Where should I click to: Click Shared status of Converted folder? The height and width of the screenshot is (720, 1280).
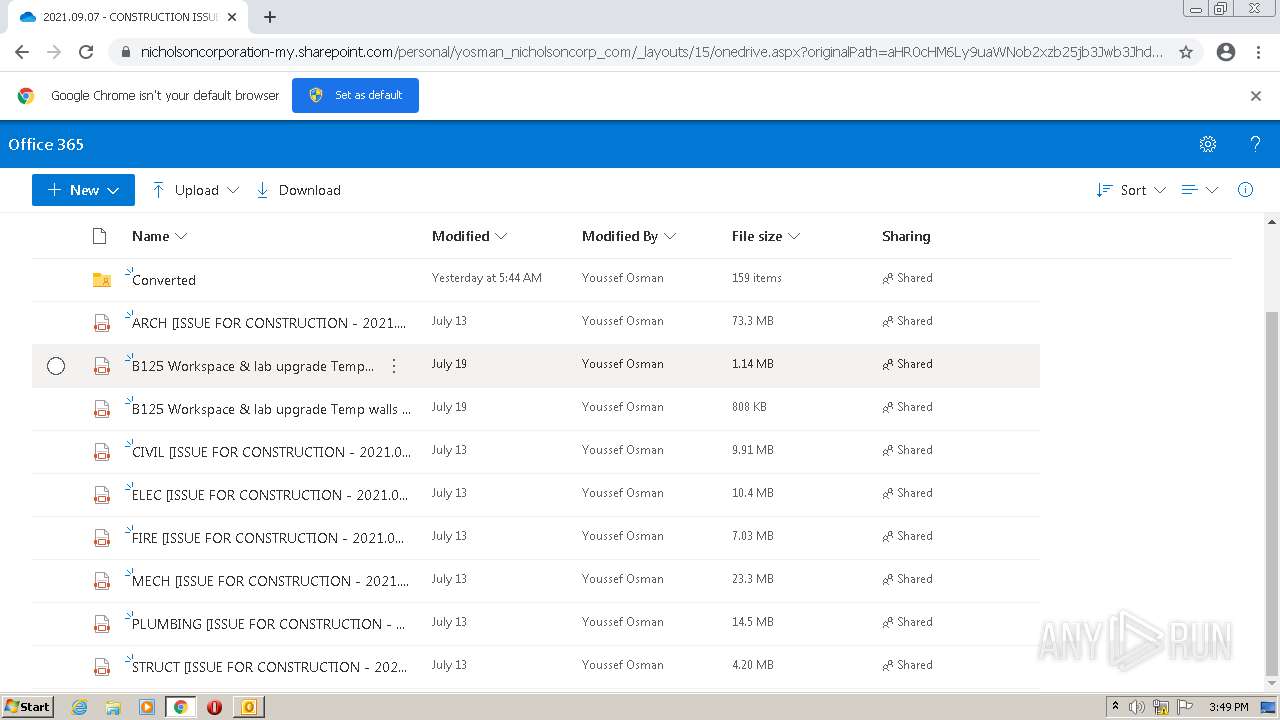pos(907,278)
